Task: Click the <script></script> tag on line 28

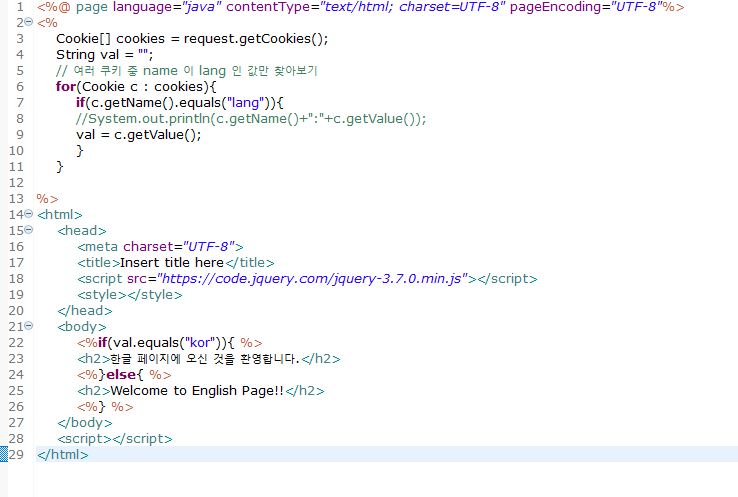Action: 115,439
